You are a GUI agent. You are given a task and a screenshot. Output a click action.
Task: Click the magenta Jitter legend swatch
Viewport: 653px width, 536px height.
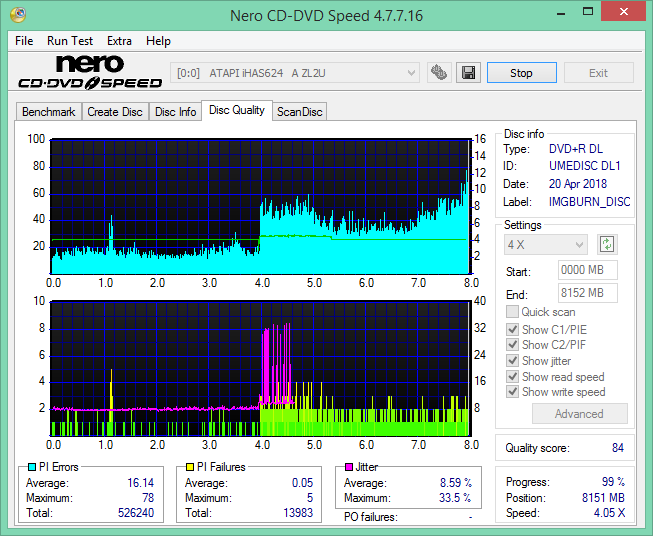349,467
